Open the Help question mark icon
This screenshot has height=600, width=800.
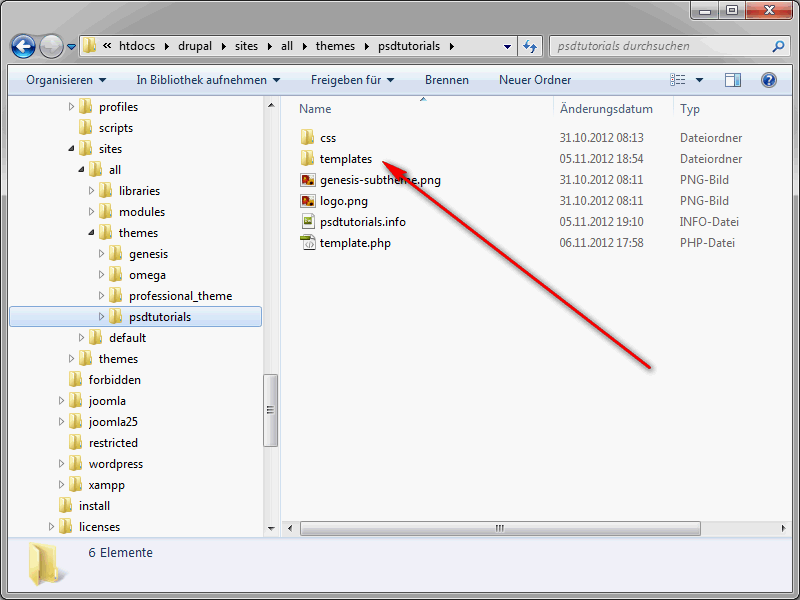[x=768, y=80]
